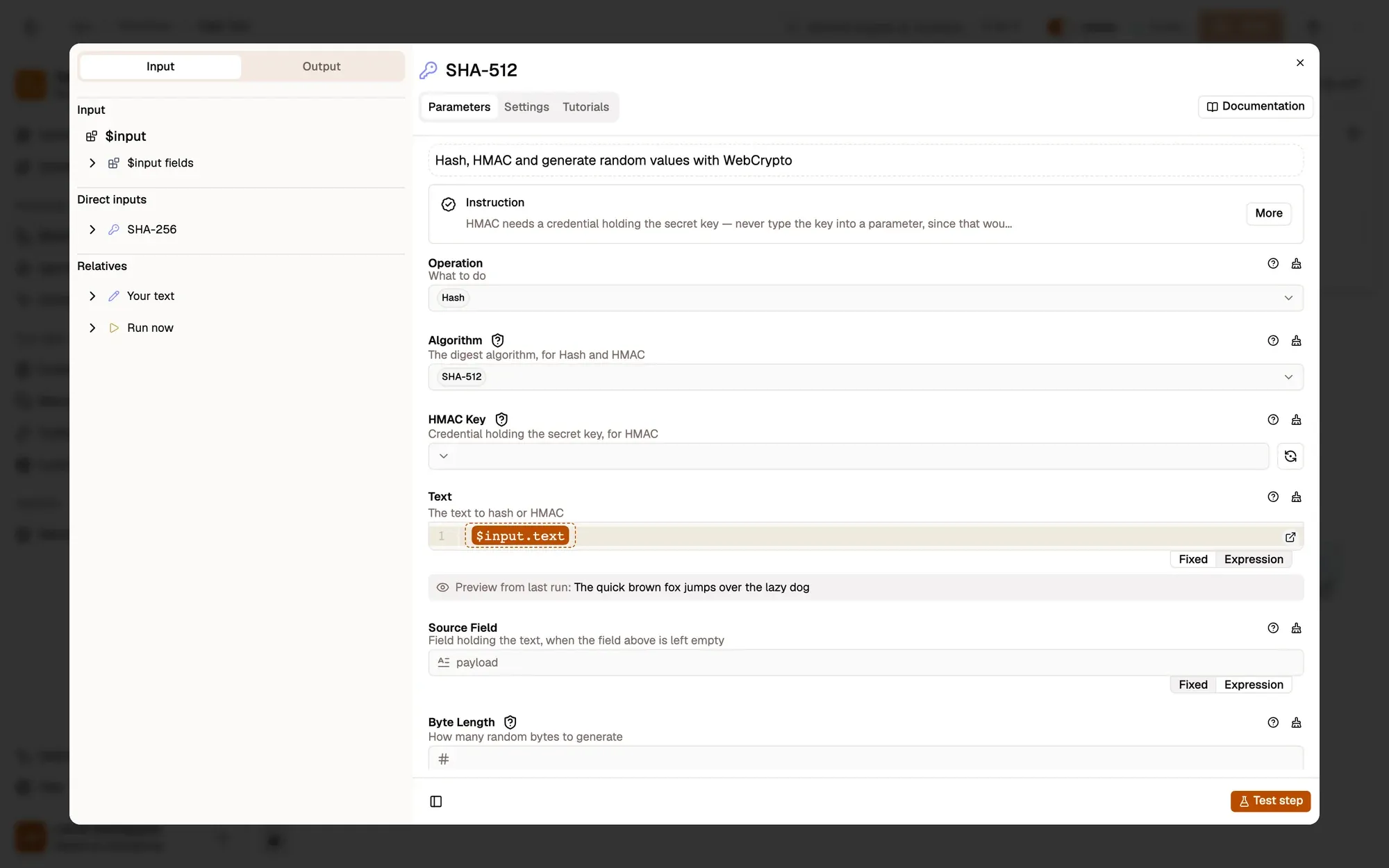Open the Documentation link
This screenshot has height=868, width=1389.
point(1255,106)
